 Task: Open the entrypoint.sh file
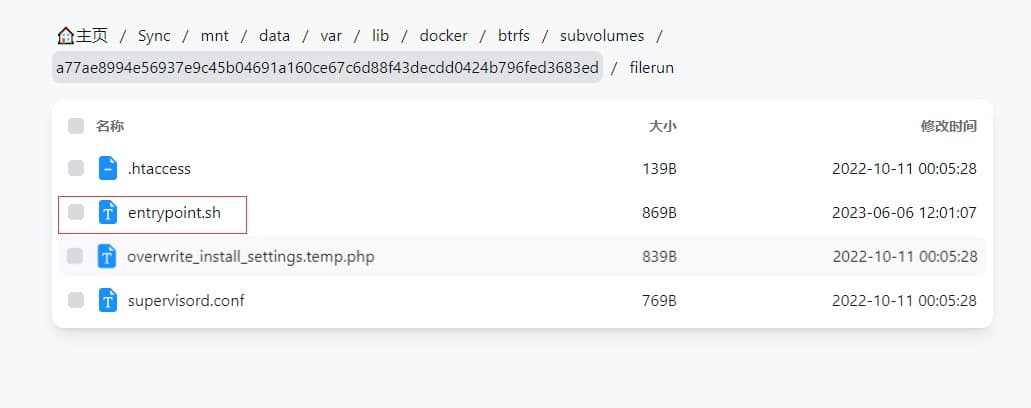click(x=173, y=212)
